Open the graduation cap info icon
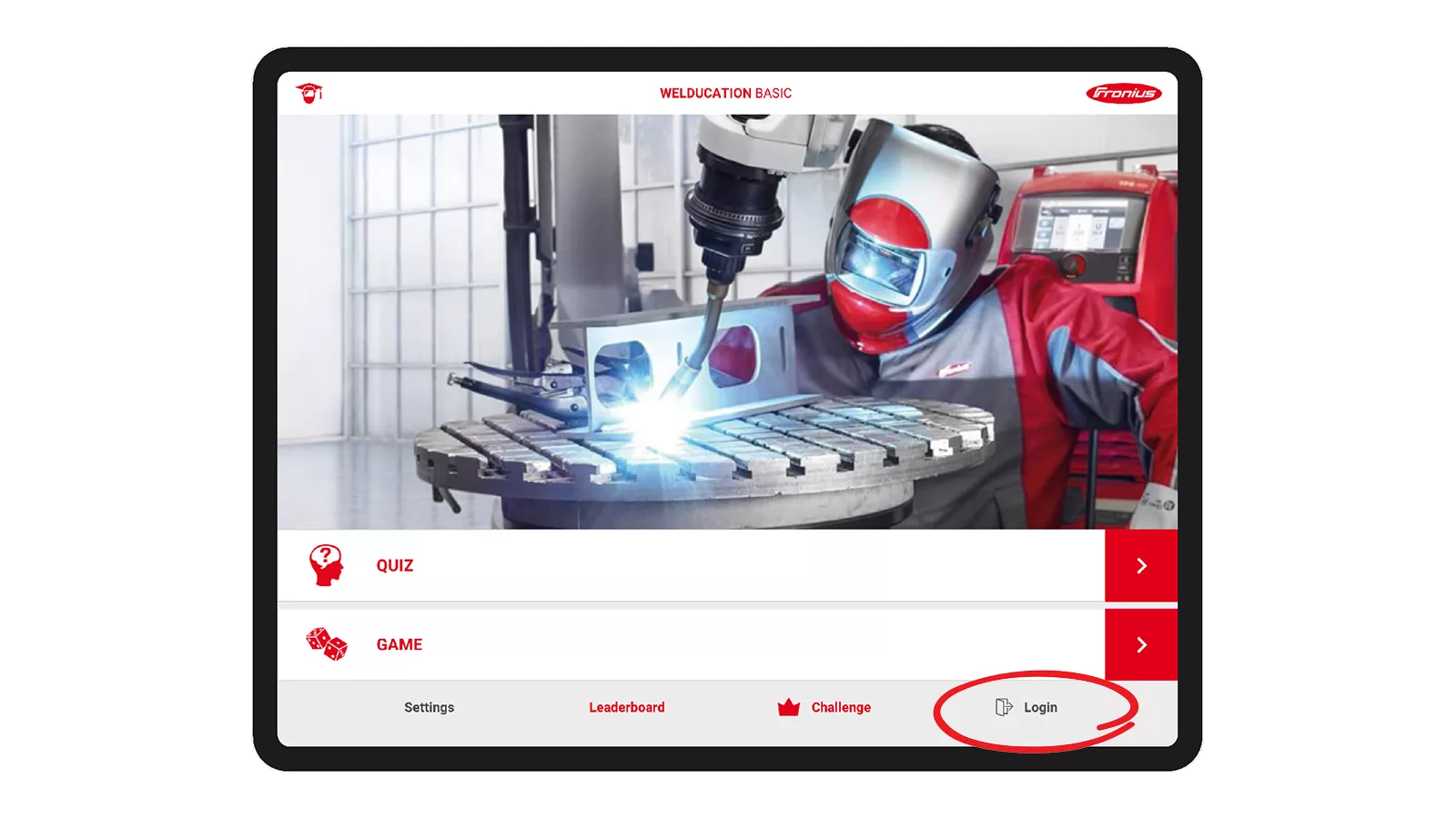This screenshot has height=819, width=1456. coord(309,93)
